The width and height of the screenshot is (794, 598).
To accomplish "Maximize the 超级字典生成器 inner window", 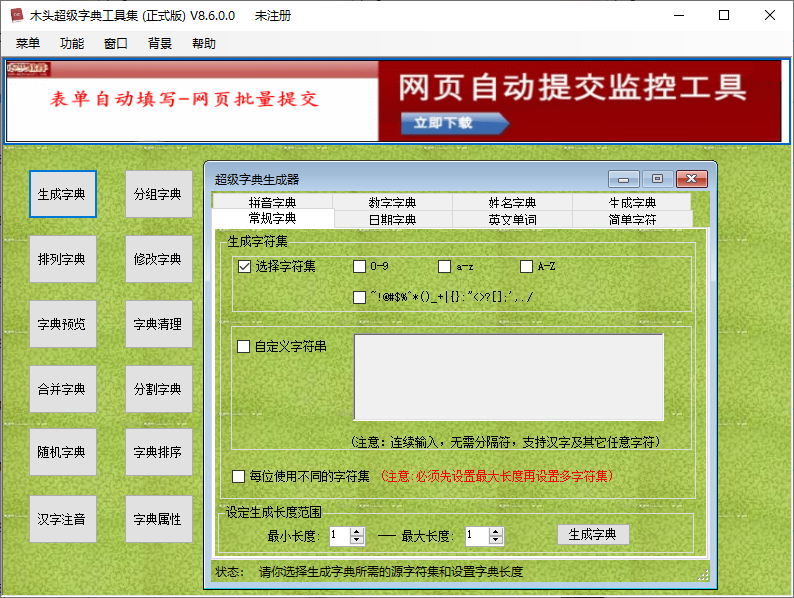I will (x=657, y=179).
